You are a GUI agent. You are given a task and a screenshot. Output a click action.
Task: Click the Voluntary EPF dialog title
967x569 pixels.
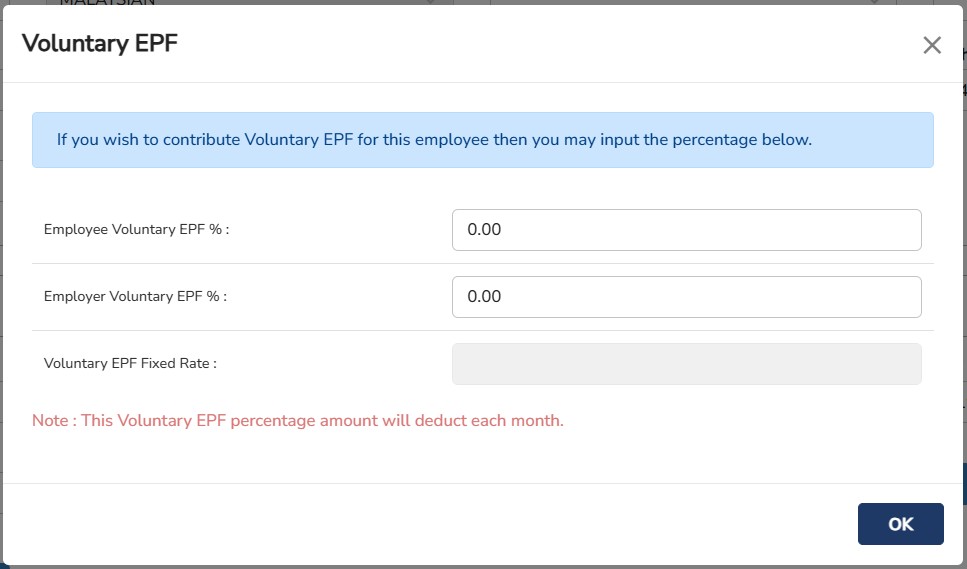pyautogui.click(x=100, y=44)
